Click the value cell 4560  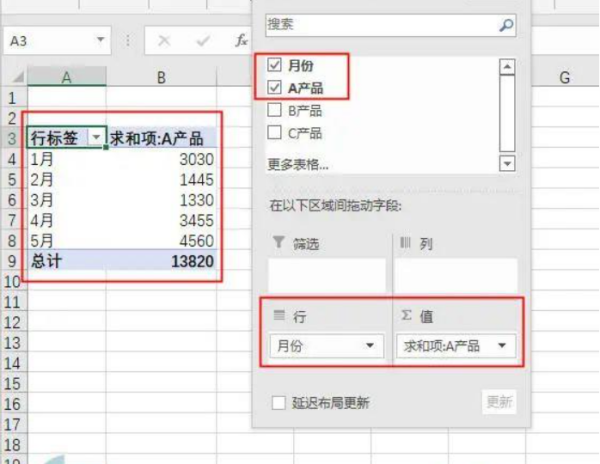point(161,241)
